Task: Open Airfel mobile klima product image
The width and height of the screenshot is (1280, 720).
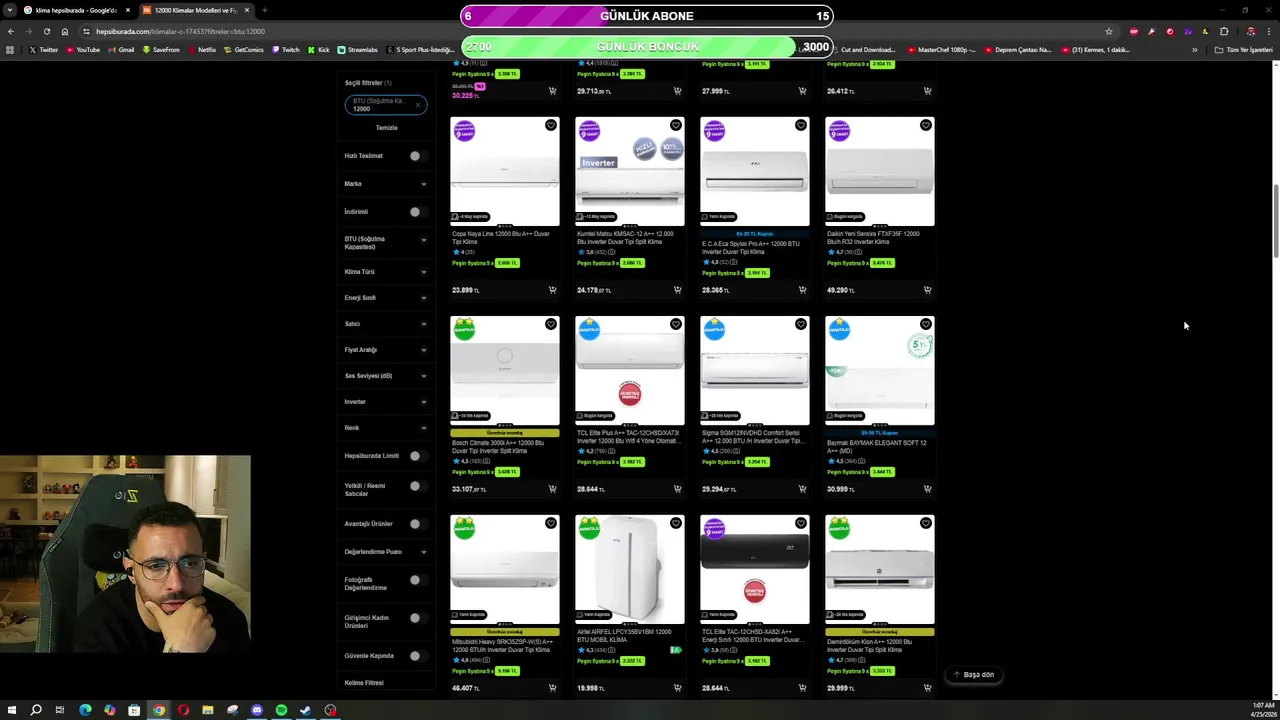Action: pos(630,569)
